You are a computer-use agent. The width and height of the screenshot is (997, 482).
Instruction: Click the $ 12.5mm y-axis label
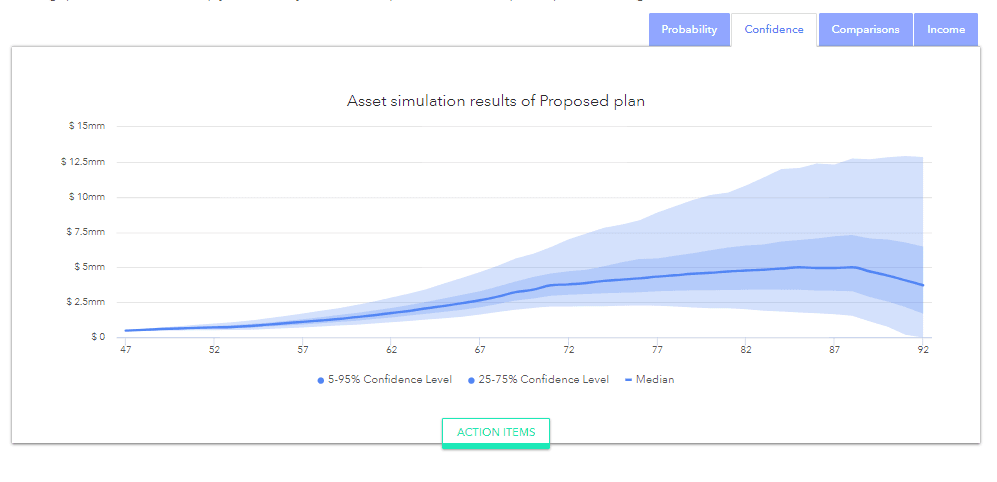coord(84,162)
